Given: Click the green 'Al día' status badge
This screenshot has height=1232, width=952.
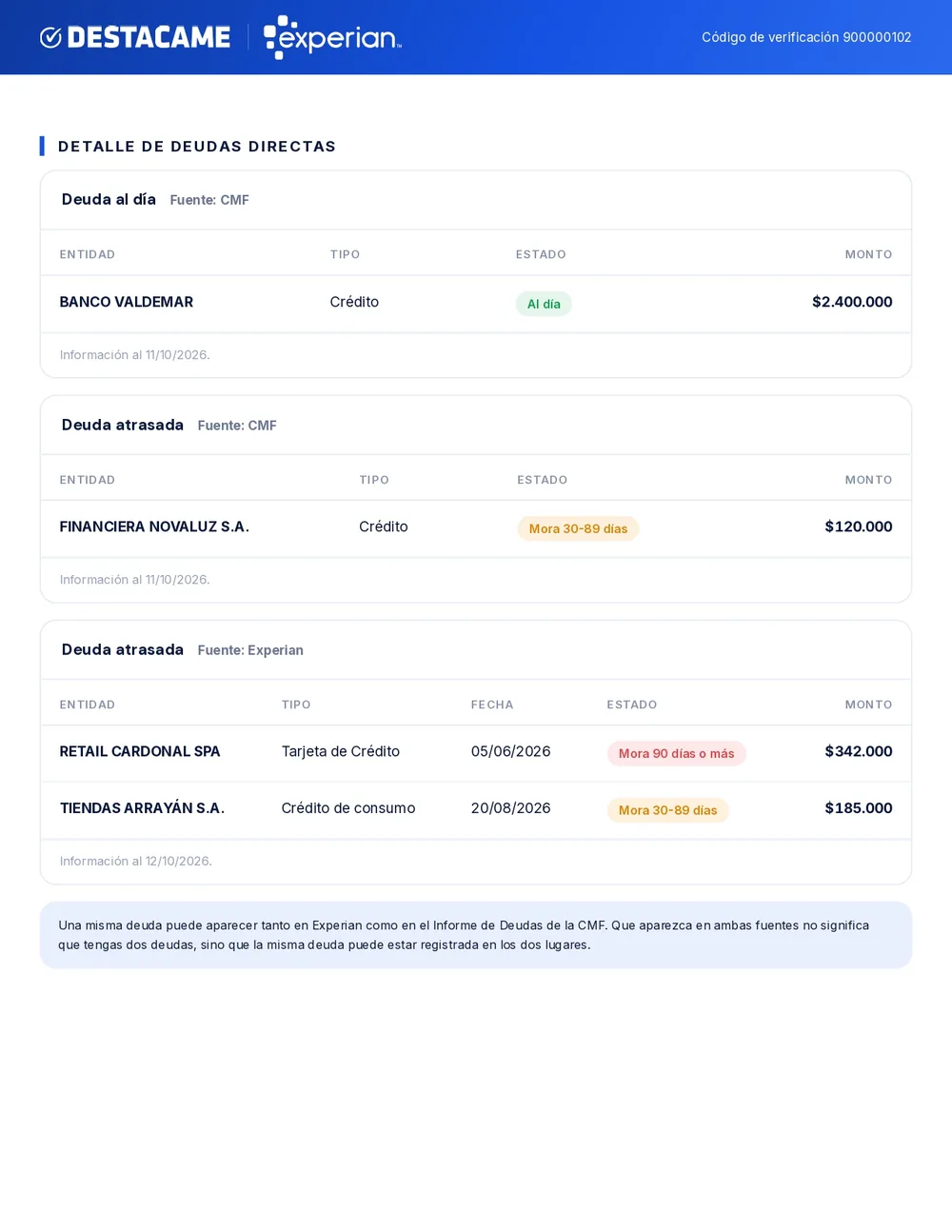Looking at the screenshot, I should (544, 304).
